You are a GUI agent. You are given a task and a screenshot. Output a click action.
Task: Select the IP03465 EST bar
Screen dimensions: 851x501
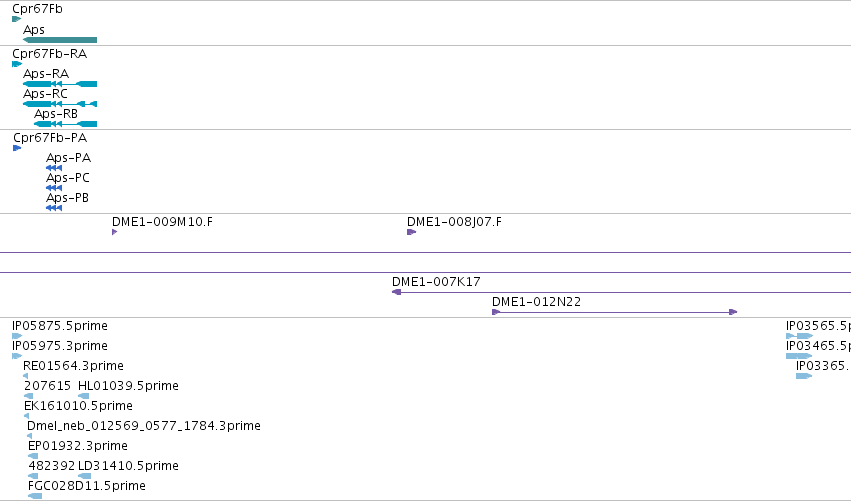(799, 356)
